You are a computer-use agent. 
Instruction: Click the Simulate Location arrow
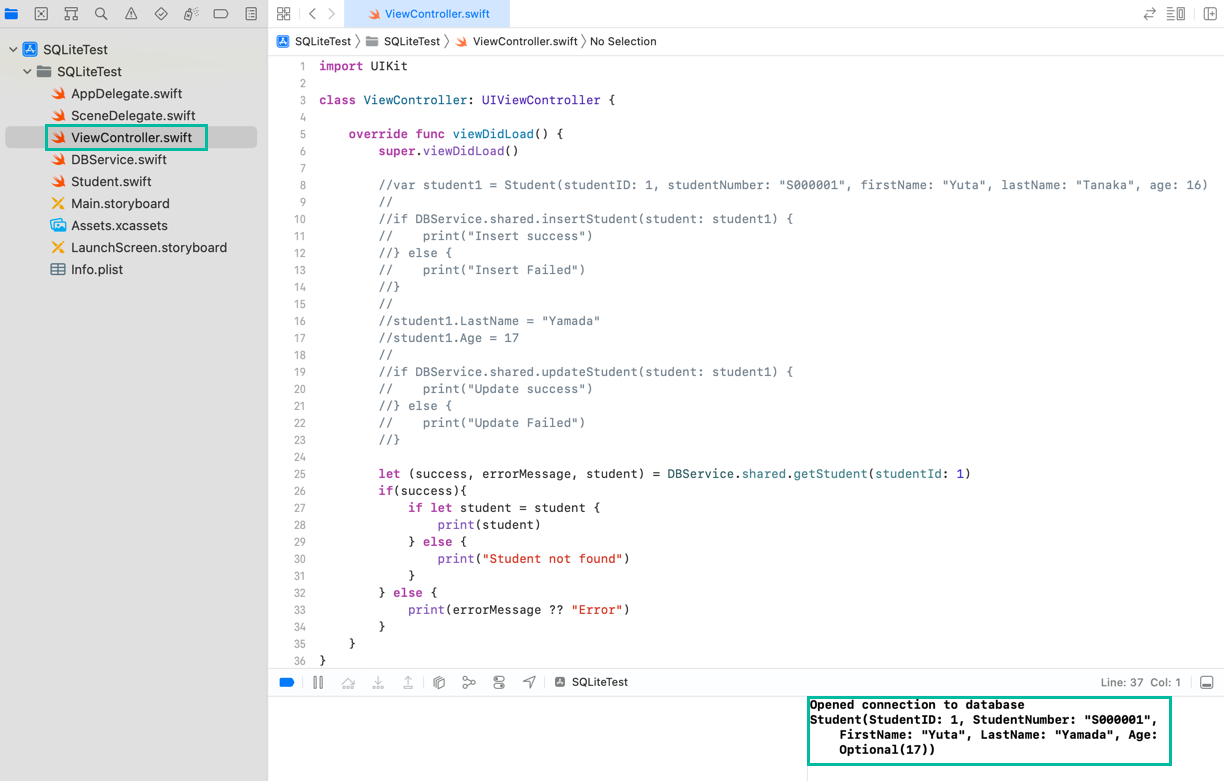point(529,682)
